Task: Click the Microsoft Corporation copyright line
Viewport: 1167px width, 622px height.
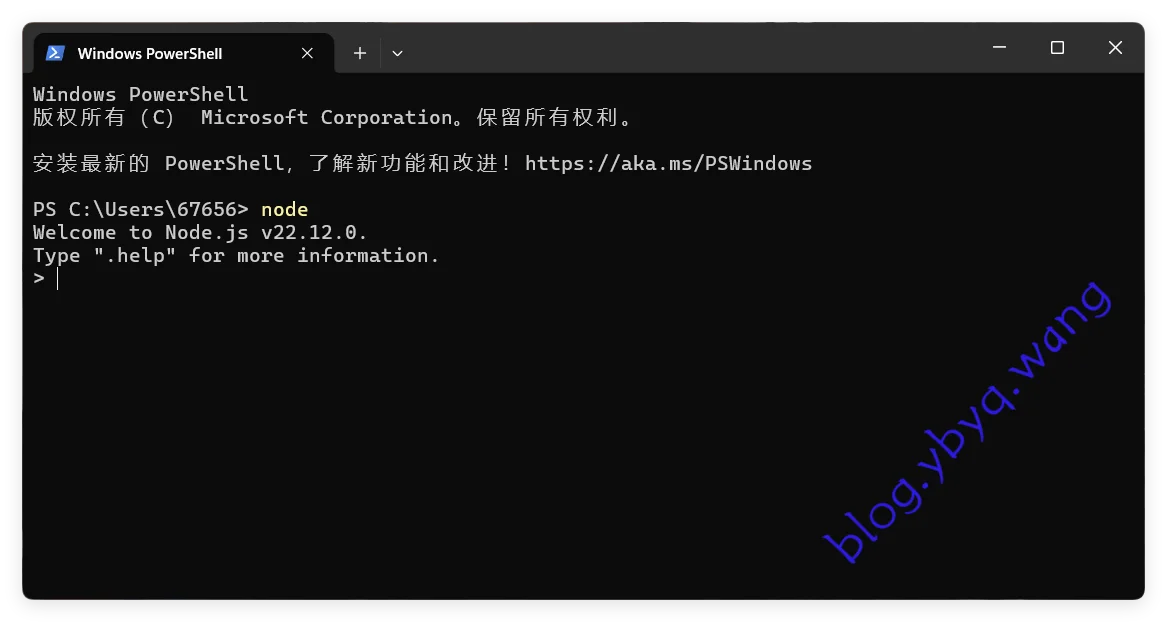Action: pyautogui.click(x=330, y=117)
